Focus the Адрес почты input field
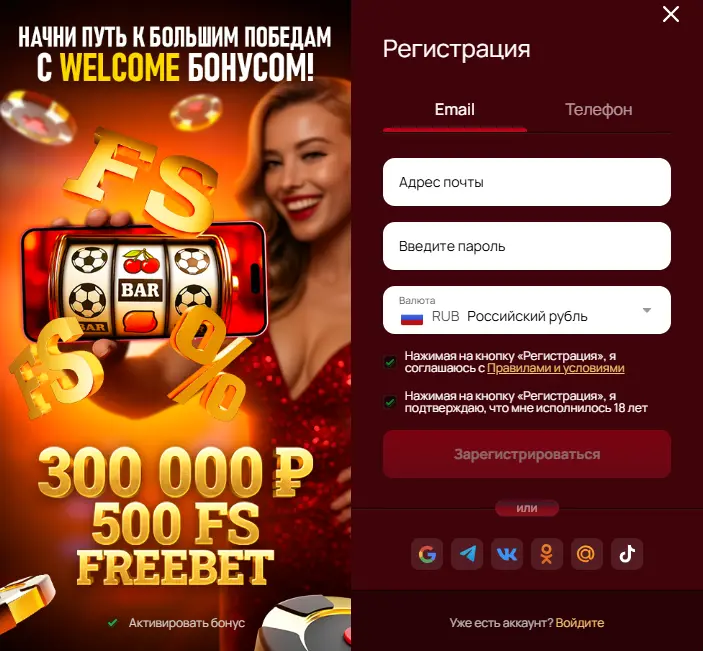 [x=527, y=182]
